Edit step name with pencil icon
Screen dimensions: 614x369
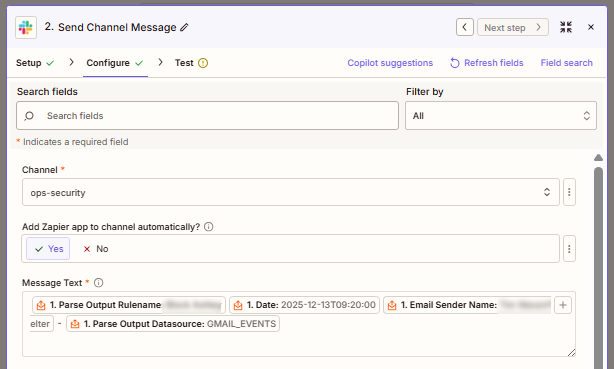coord(184,27)
